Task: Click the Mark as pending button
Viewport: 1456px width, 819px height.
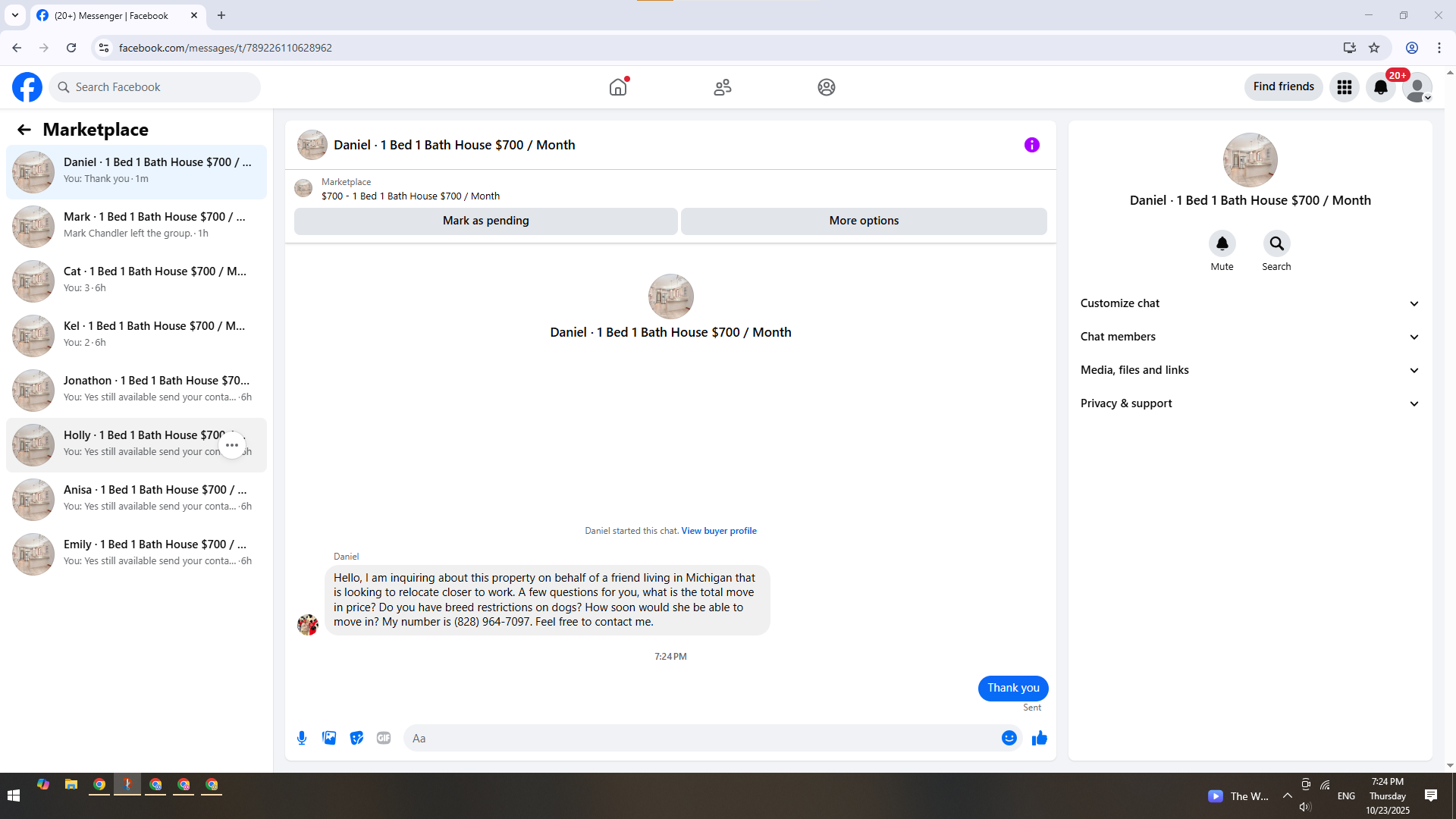Action: (485, 221)
